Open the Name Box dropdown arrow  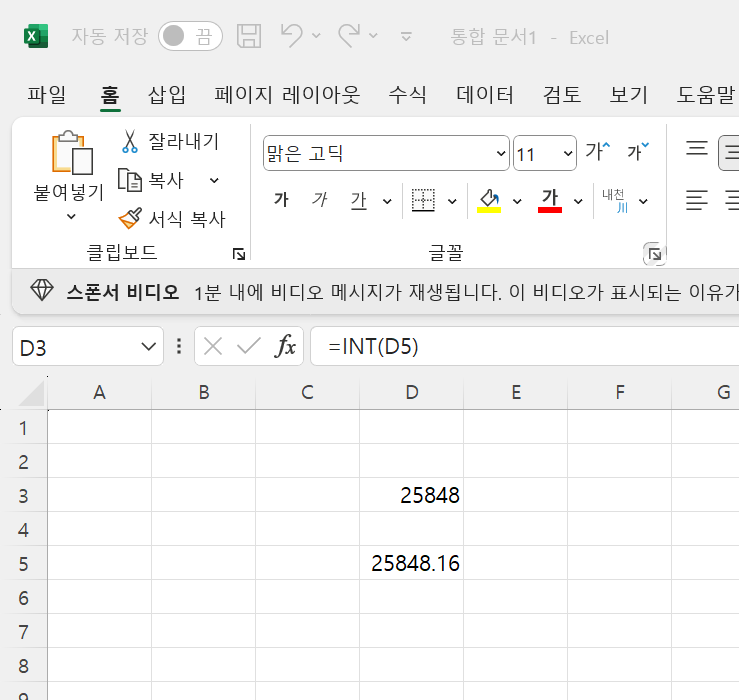(x=148, y=347)
